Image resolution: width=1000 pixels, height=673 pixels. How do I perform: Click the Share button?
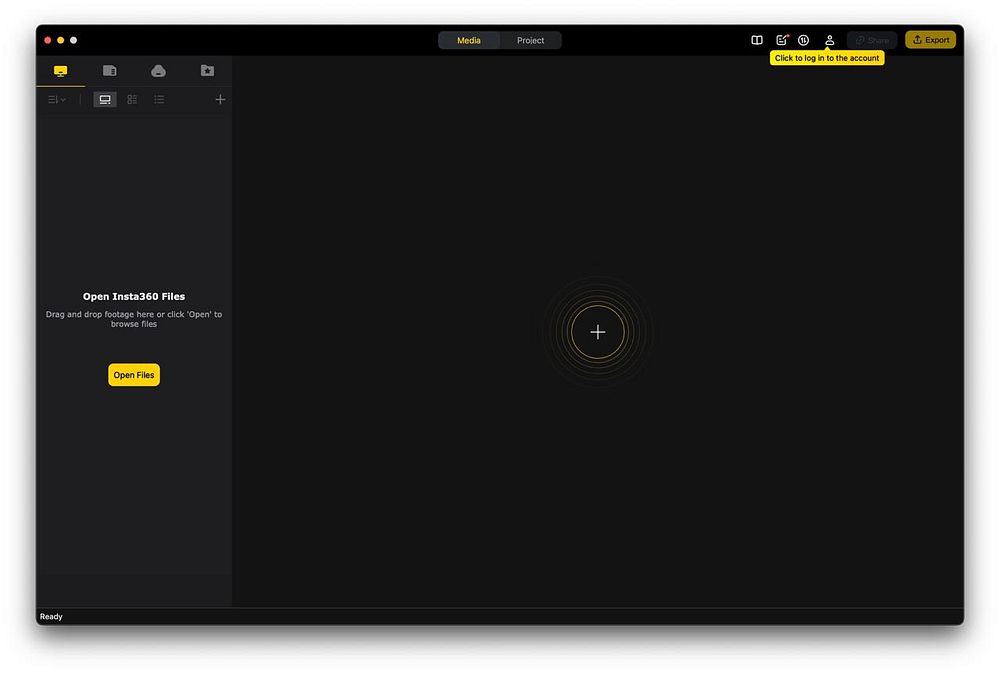click(x=872, y=40)
